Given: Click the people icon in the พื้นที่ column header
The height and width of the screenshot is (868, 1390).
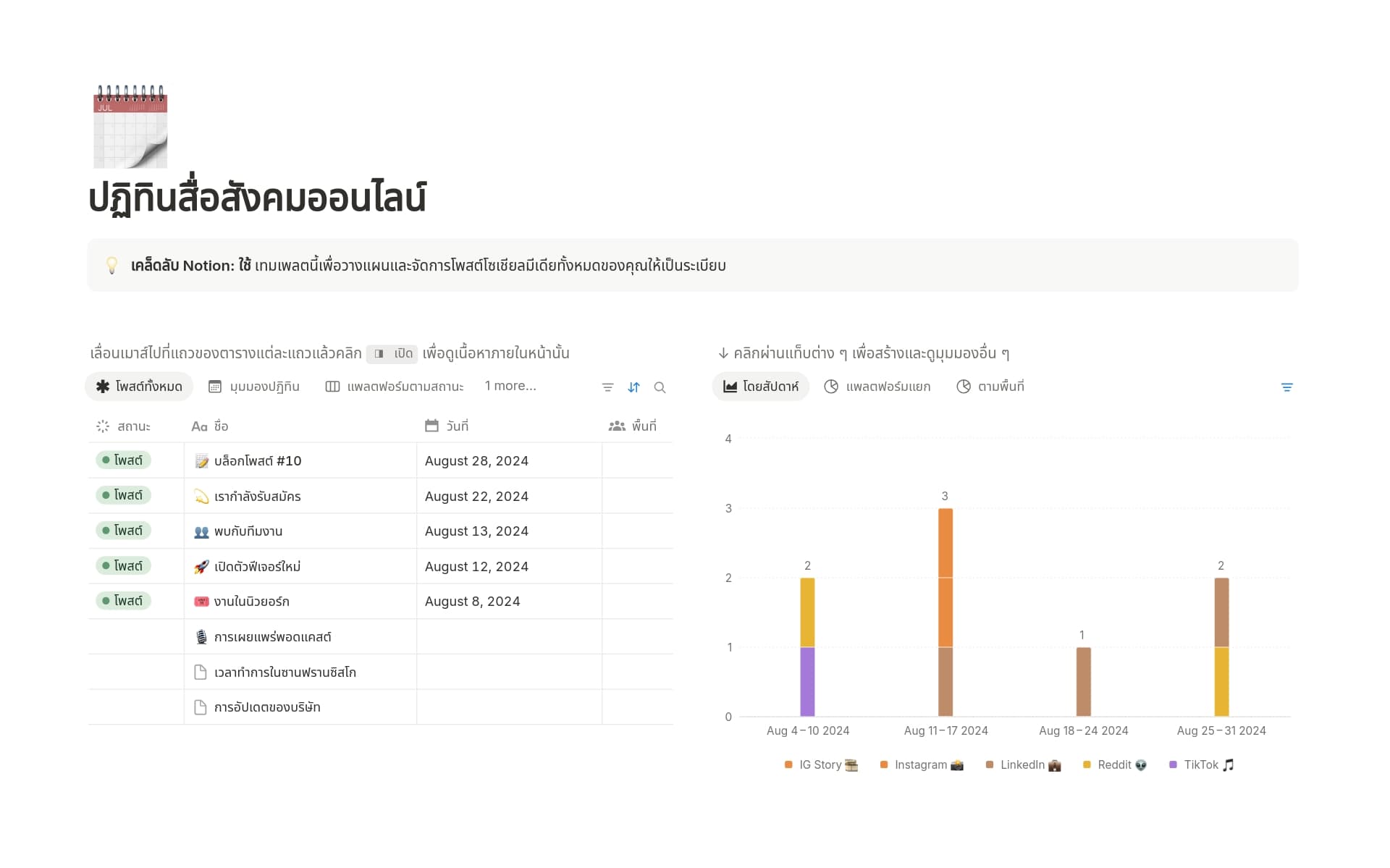Looking at the screenshot, I should point(618,426).
